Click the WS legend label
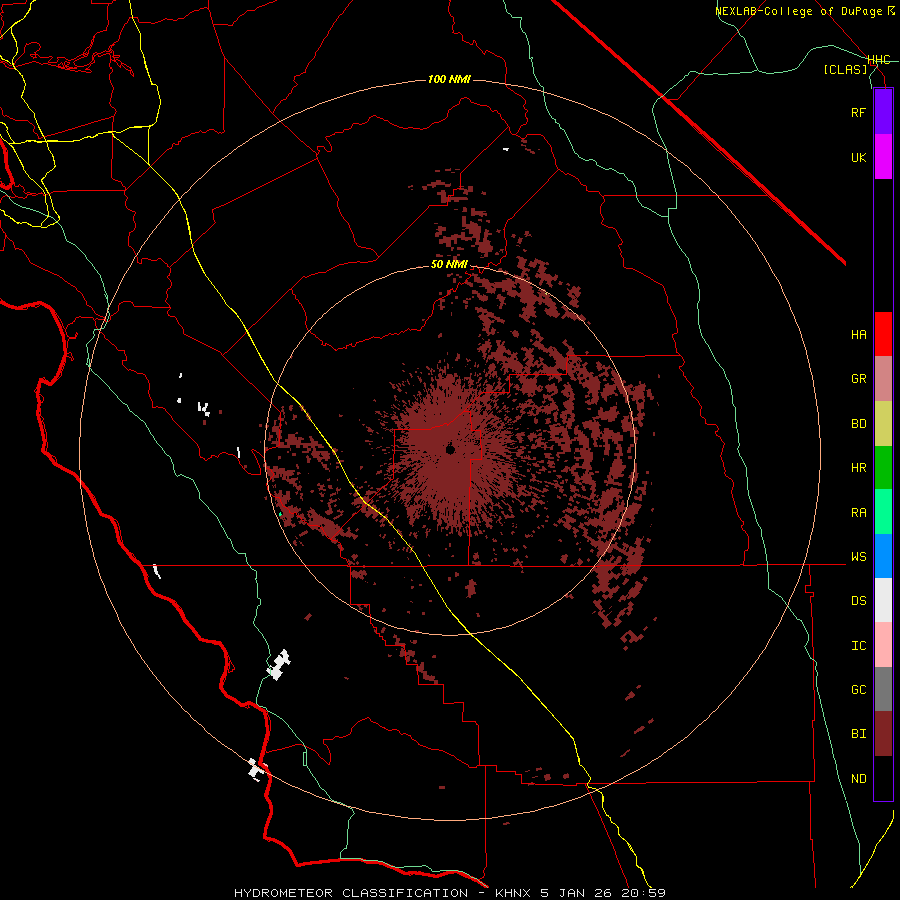 pyautogui.click(x=858, y=557)
